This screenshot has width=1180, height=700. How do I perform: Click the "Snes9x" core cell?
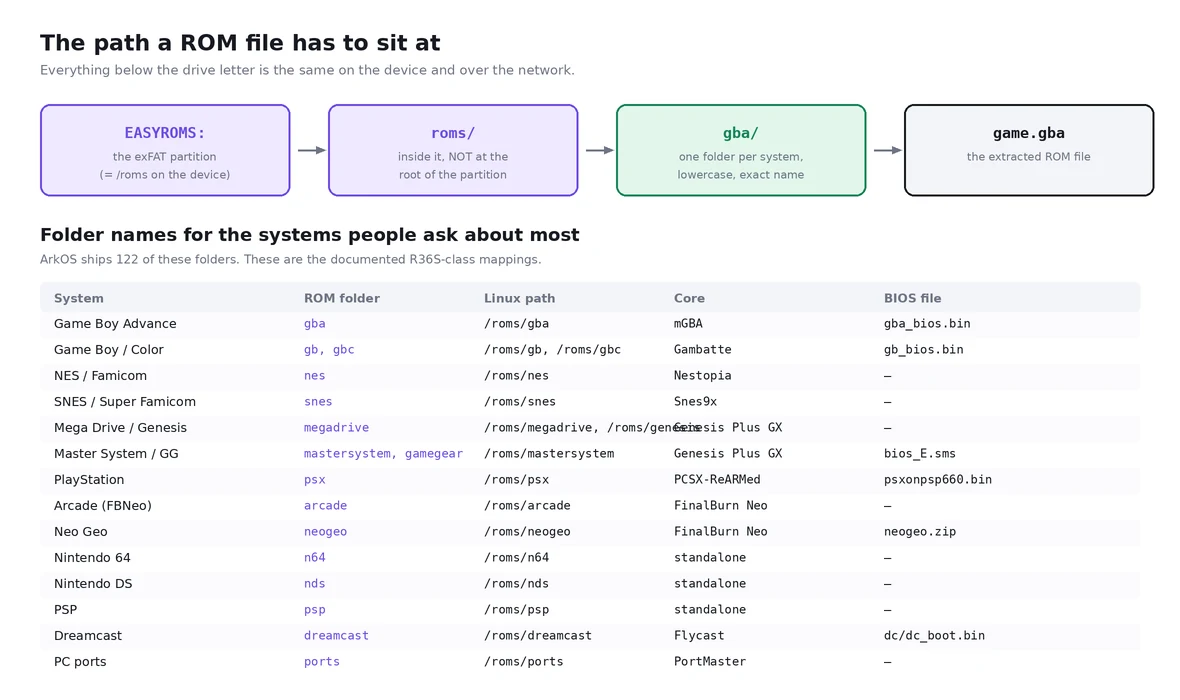[x=695, y=402]
